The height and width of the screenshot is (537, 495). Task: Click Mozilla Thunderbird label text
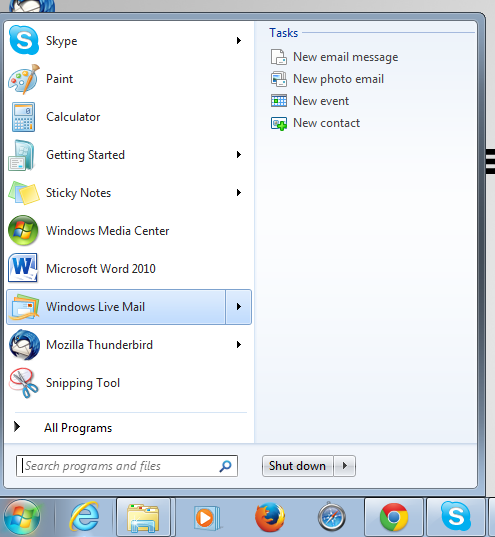pyautogui.click(x=100, y=345)
